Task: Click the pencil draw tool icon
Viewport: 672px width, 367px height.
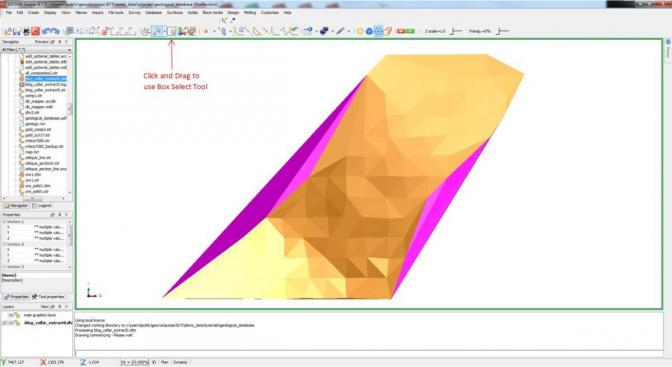Action: pos(340,31)
